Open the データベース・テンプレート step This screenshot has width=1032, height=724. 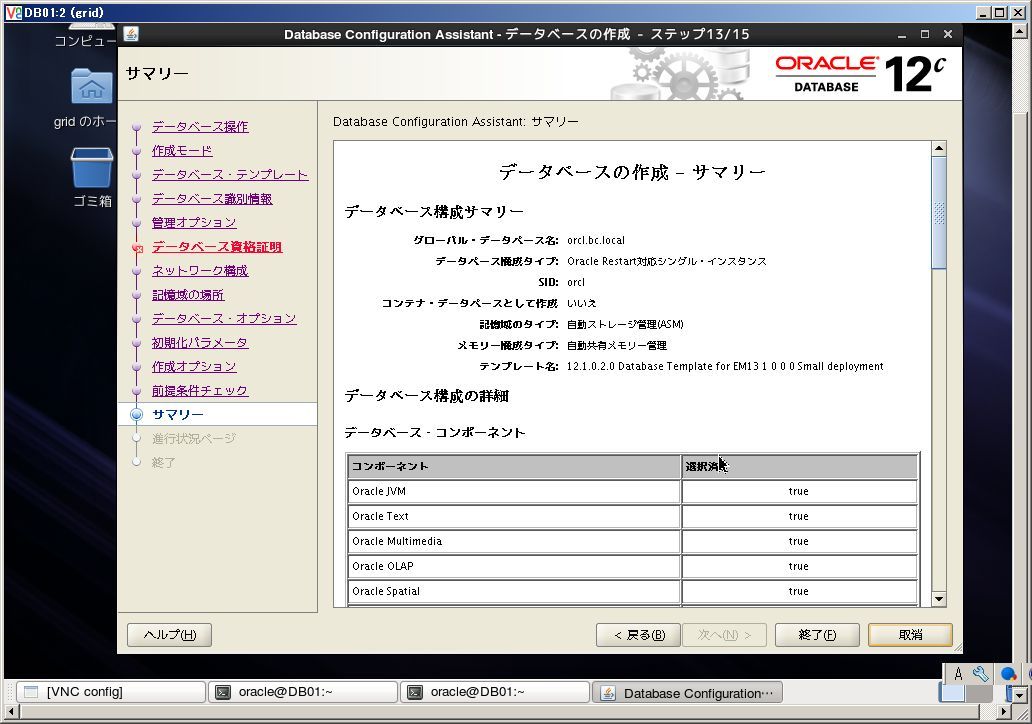click(230, 174)
